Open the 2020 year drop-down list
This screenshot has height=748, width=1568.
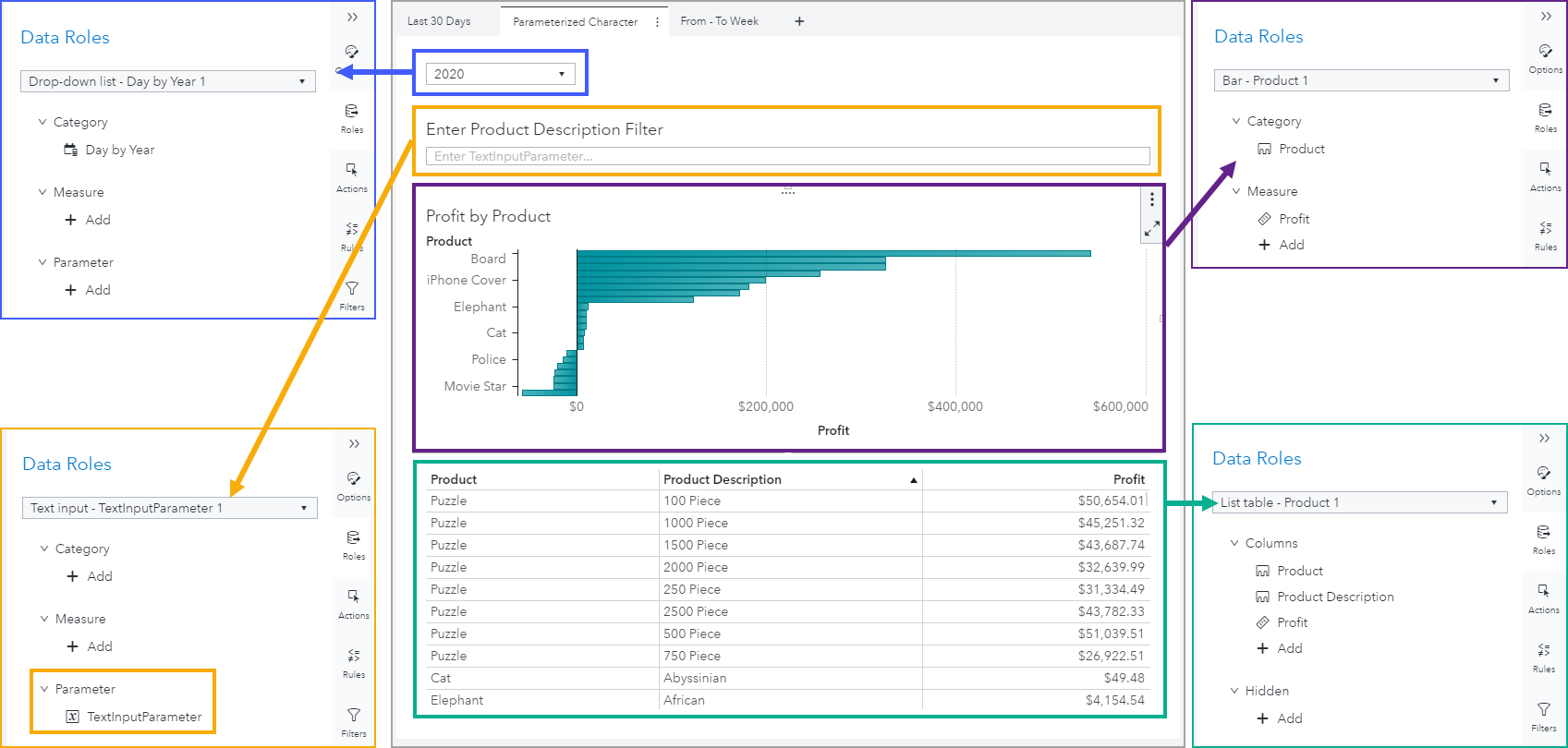(501, 74)
